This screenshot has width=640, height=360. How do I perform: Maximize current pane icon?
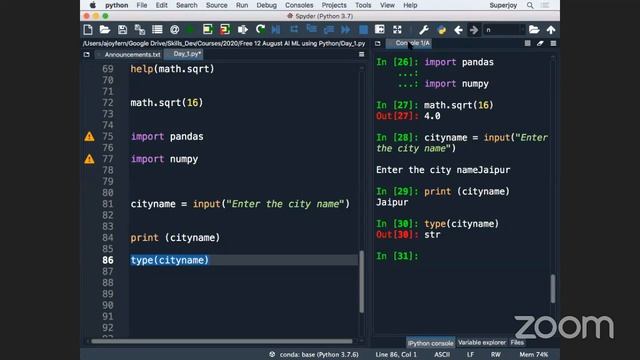tap(380, 29)
